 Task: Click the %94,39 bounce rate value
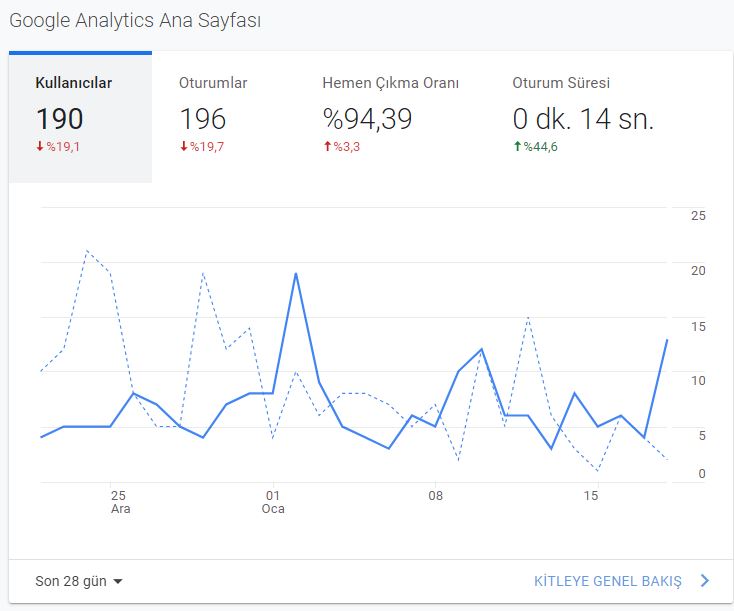tap(367, 119)
